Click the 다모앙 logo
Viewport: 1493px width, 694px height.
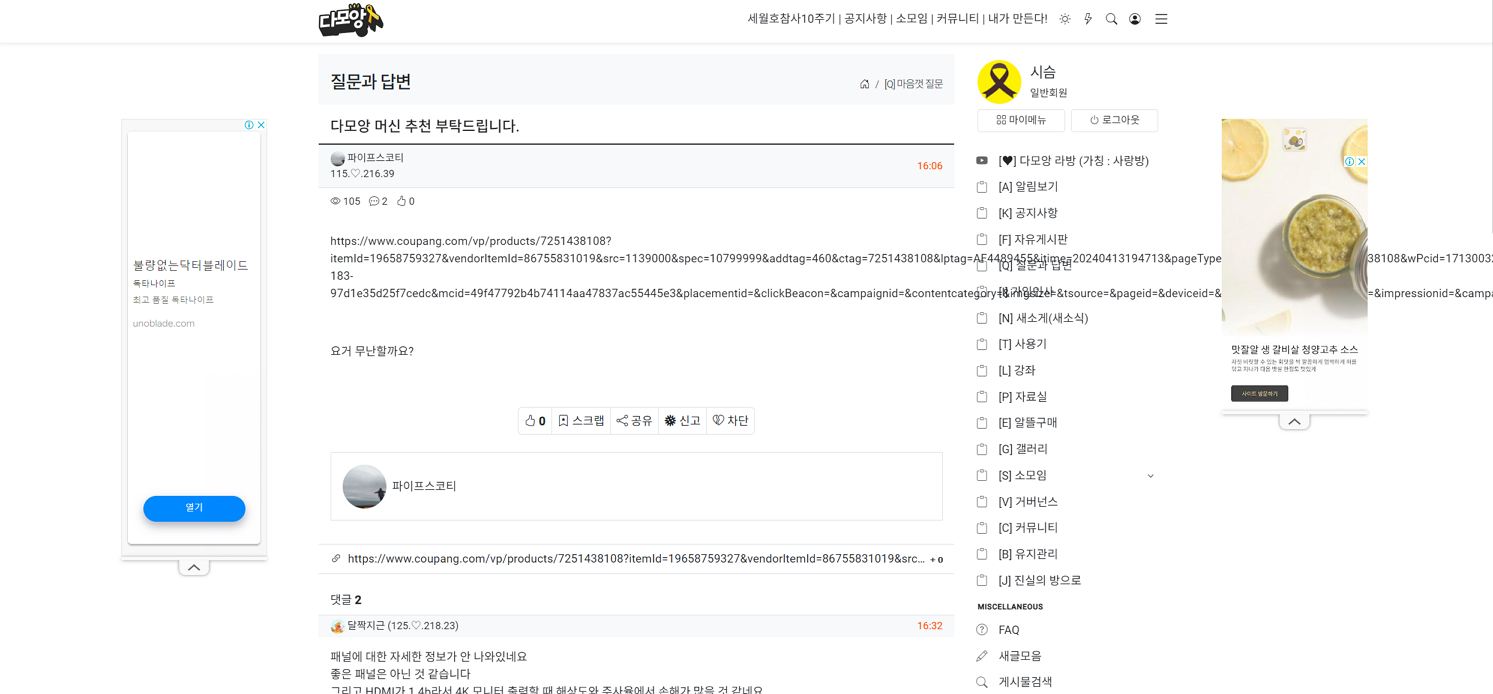[351, 20]
